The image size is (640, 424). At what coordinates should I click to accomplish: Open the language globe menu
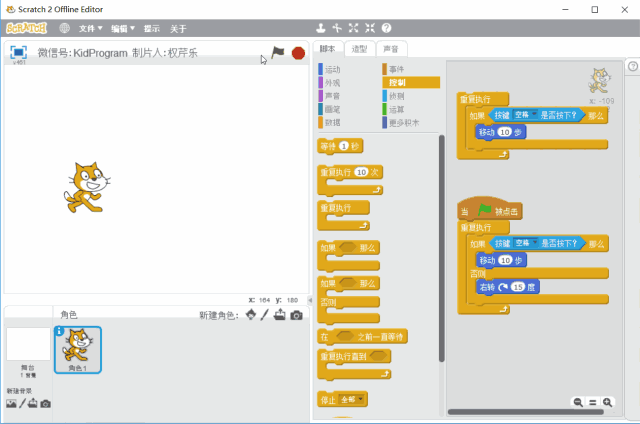coord(65,28)
